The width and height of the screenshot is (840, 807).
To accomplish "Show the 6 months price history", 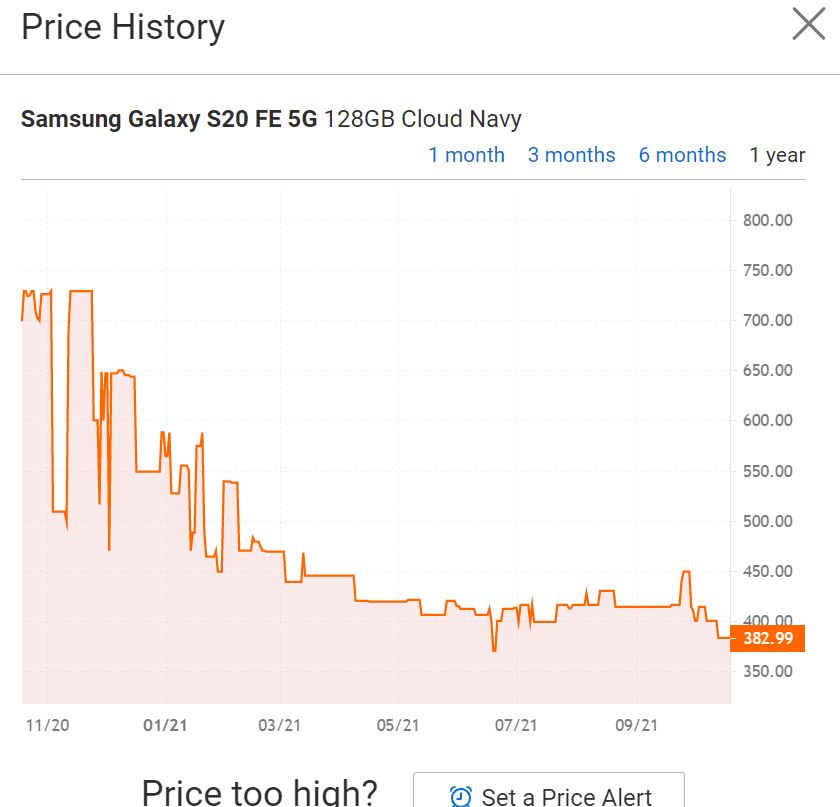I will [682, 155].
